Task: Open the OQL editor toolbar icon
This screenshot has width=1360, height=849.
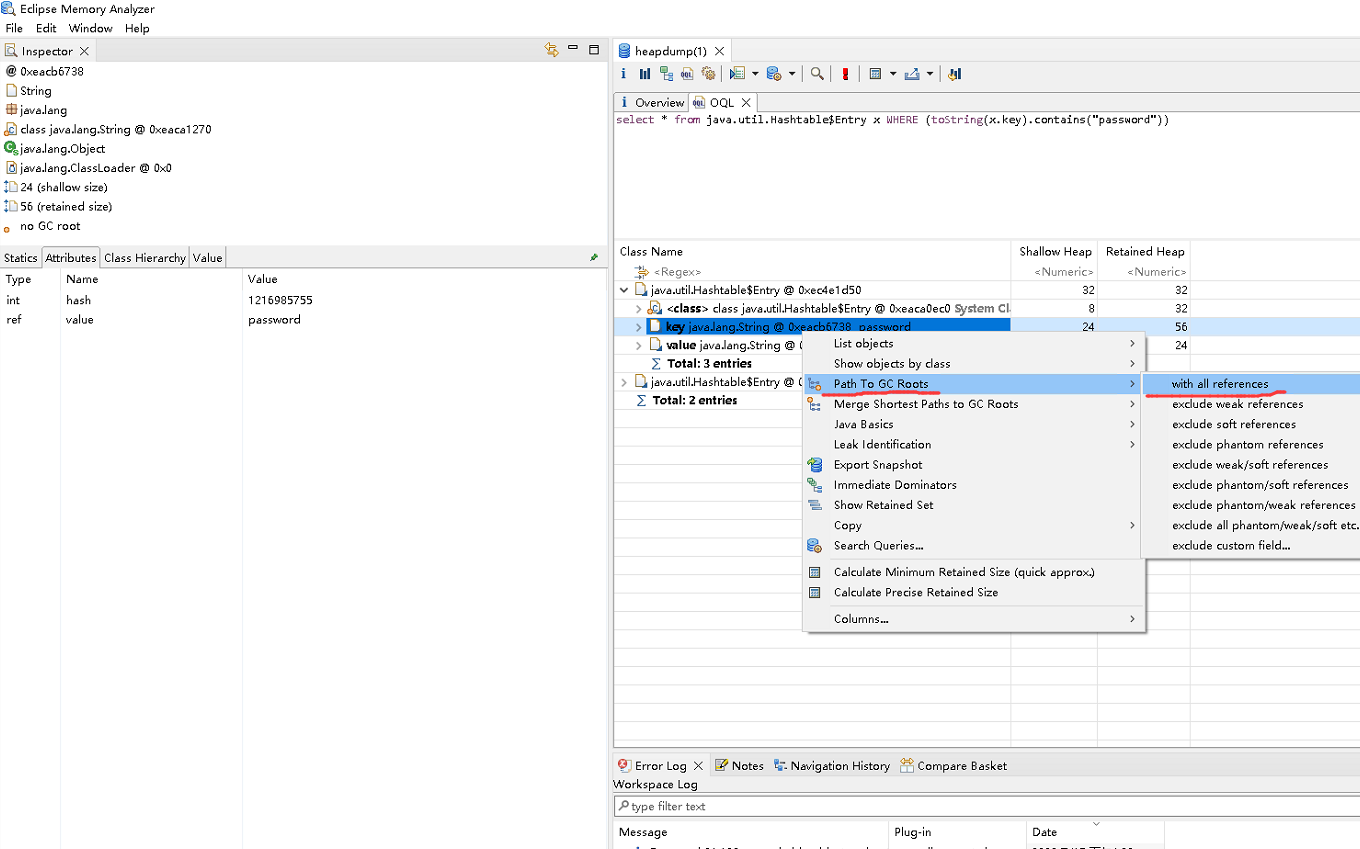Action: tap(687, 73)
